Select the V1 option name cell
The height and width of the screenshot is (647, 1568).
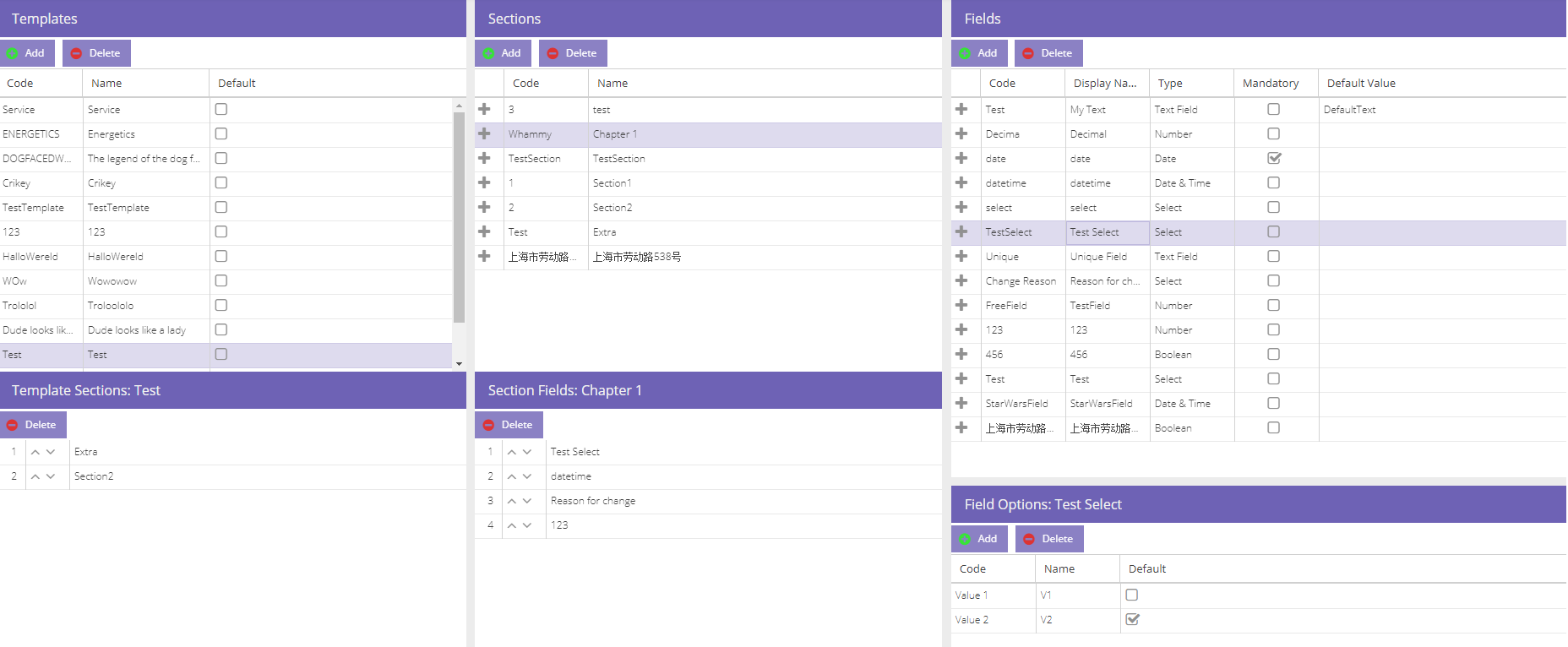1077,595
